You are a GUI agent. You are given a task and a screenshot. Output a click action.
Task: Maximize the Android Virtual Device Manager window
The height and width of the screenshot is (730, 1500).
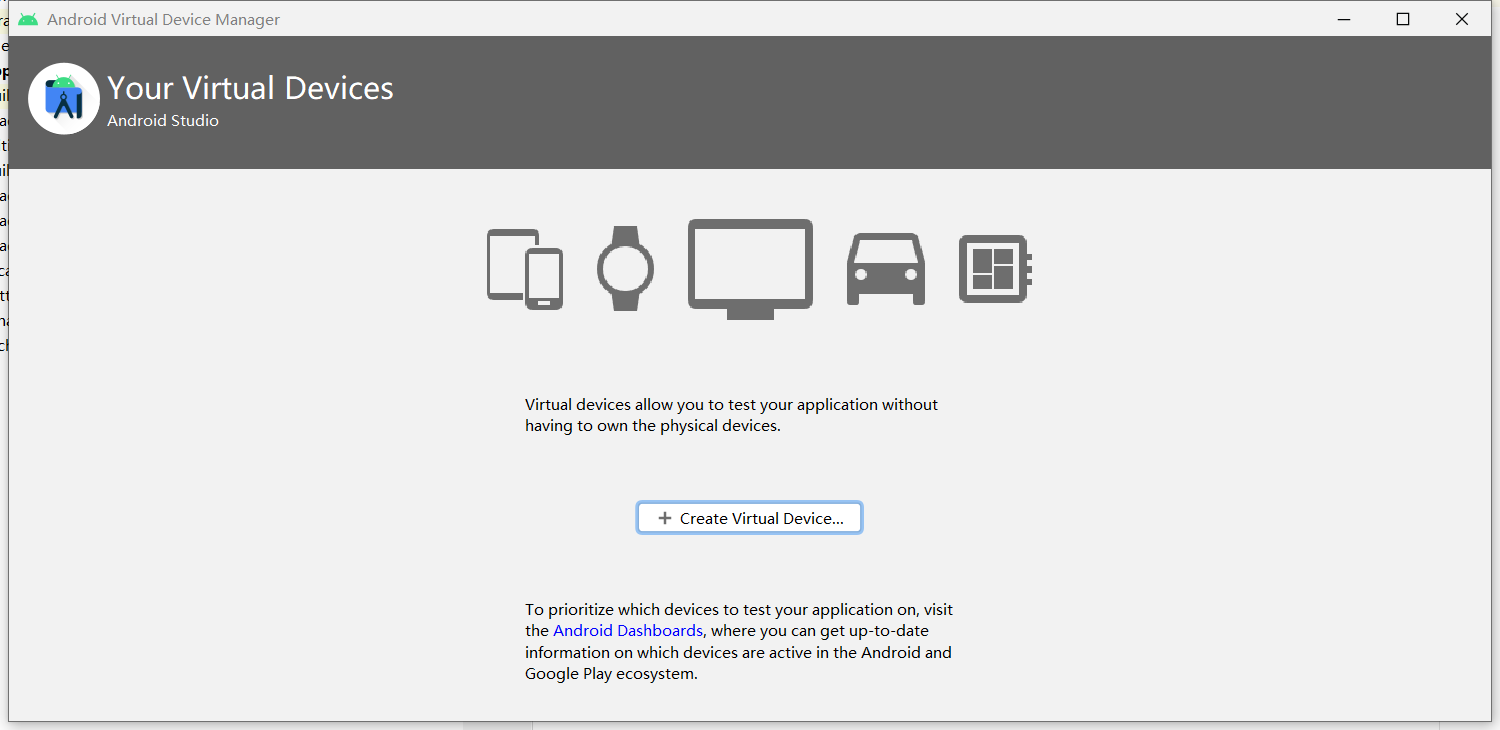tap(1403, 19)
